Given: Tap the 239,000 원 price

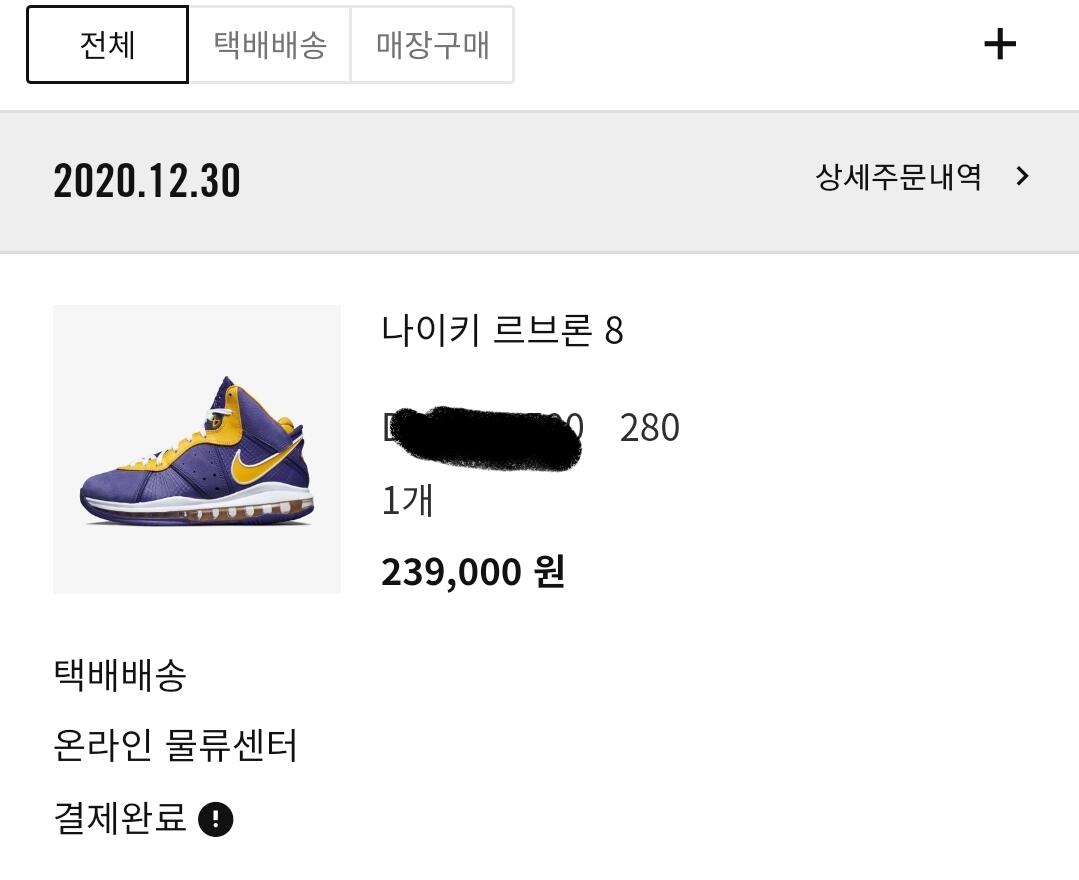Looking at the screenshot, I should click(473, 572).
